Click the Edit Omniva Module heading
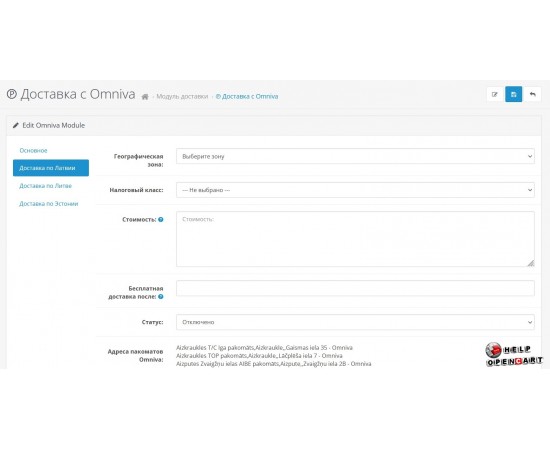Image resolution: width=550 pixels, height=450 pixels. coord(54,125)
